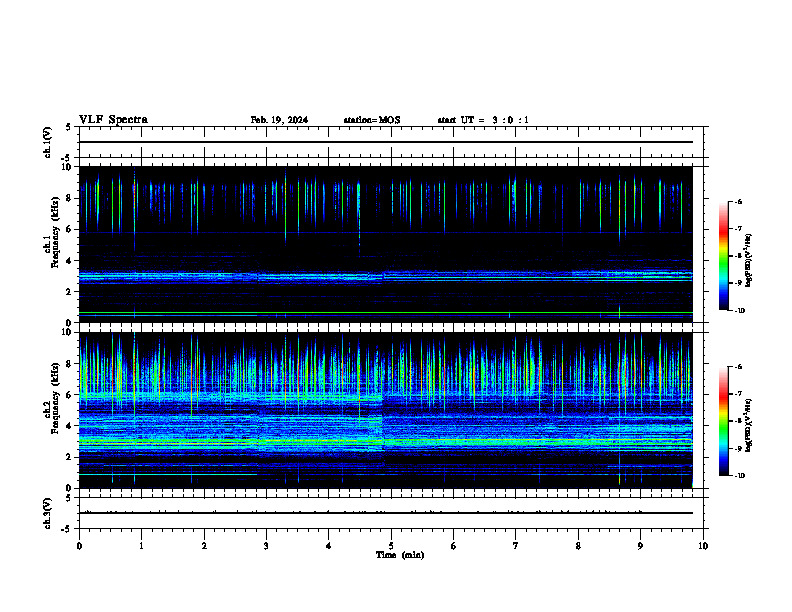Click time axis tick label '8'

[x=578, y=546]
